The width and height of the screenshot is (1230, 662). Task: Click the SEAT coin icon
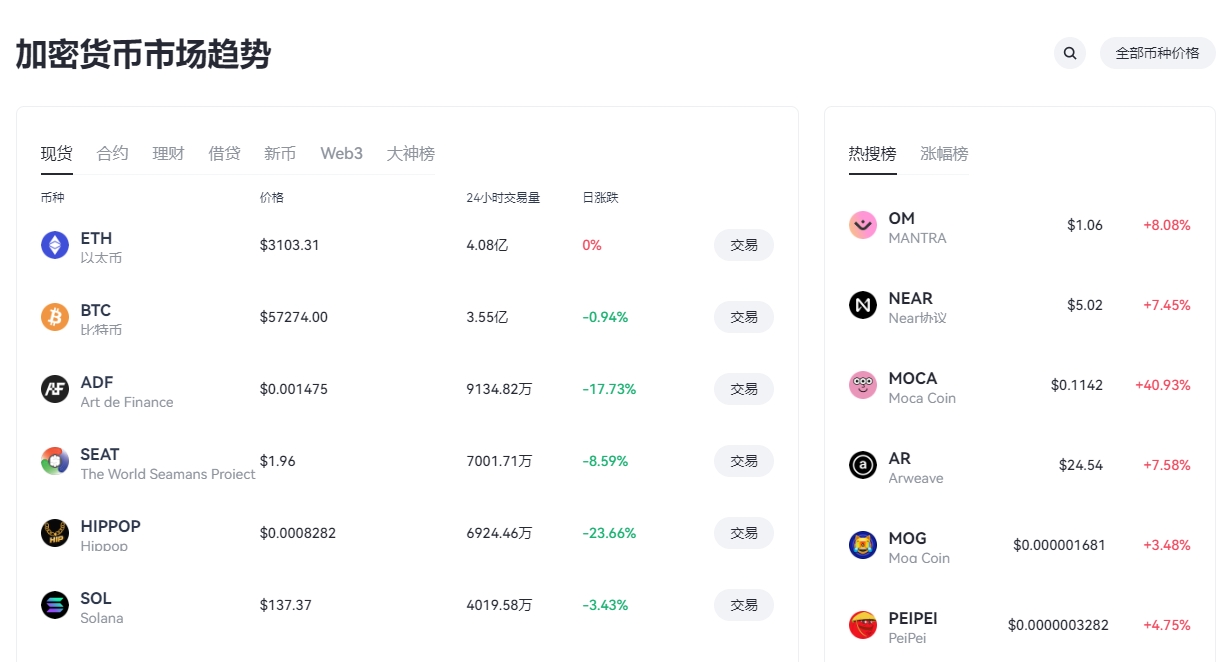tap(55, 461)
